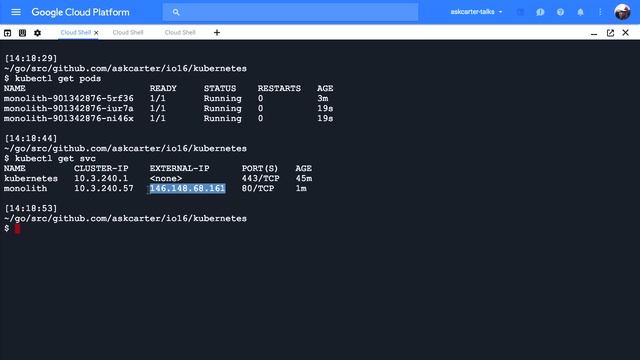Click the pod name monolith-901342876-iur7a
This screenshot has height=360, width=640.
coord(69,109)
